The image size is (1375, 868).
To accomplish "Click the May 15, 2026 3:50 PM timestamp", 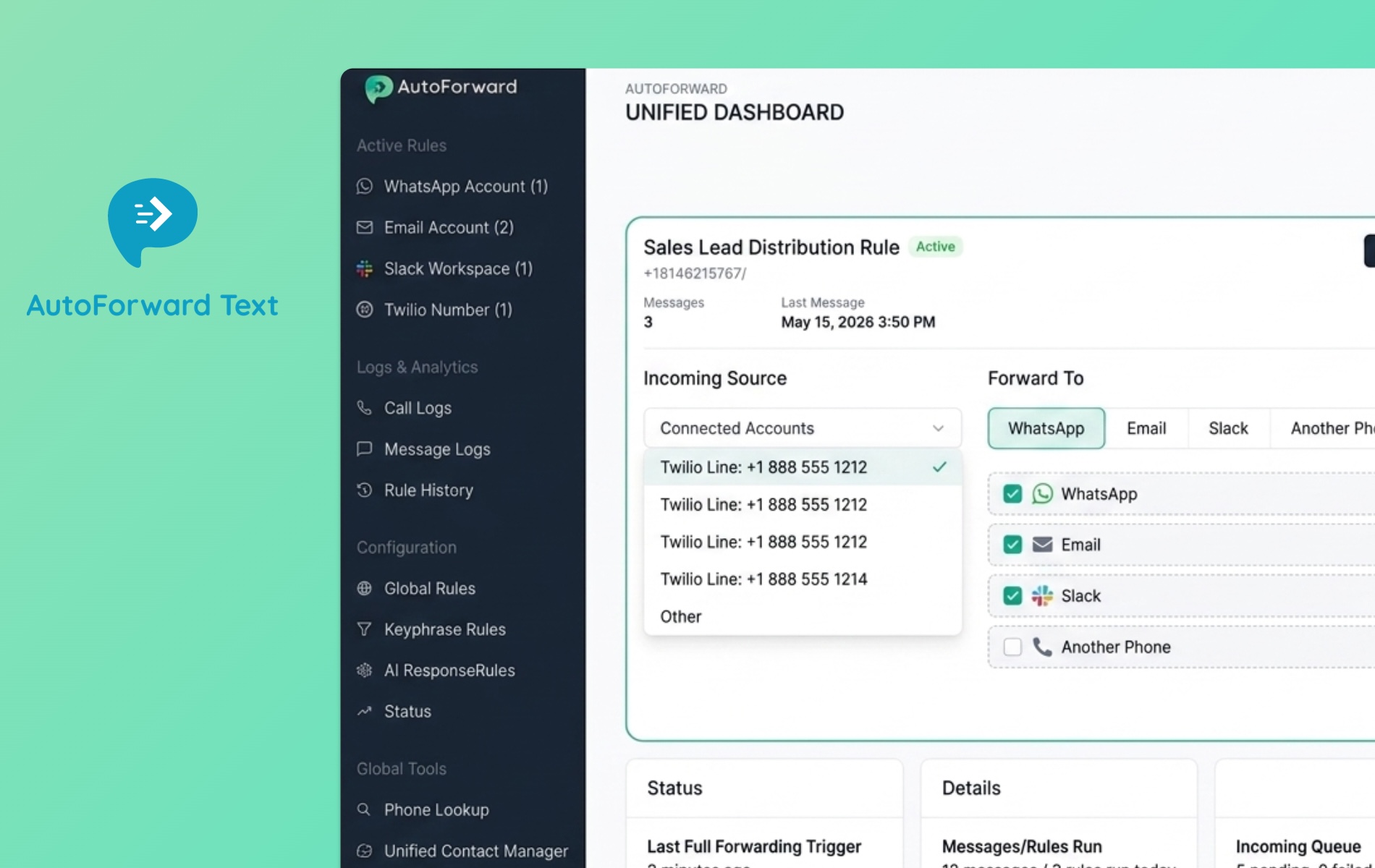I will pos(858,322).
